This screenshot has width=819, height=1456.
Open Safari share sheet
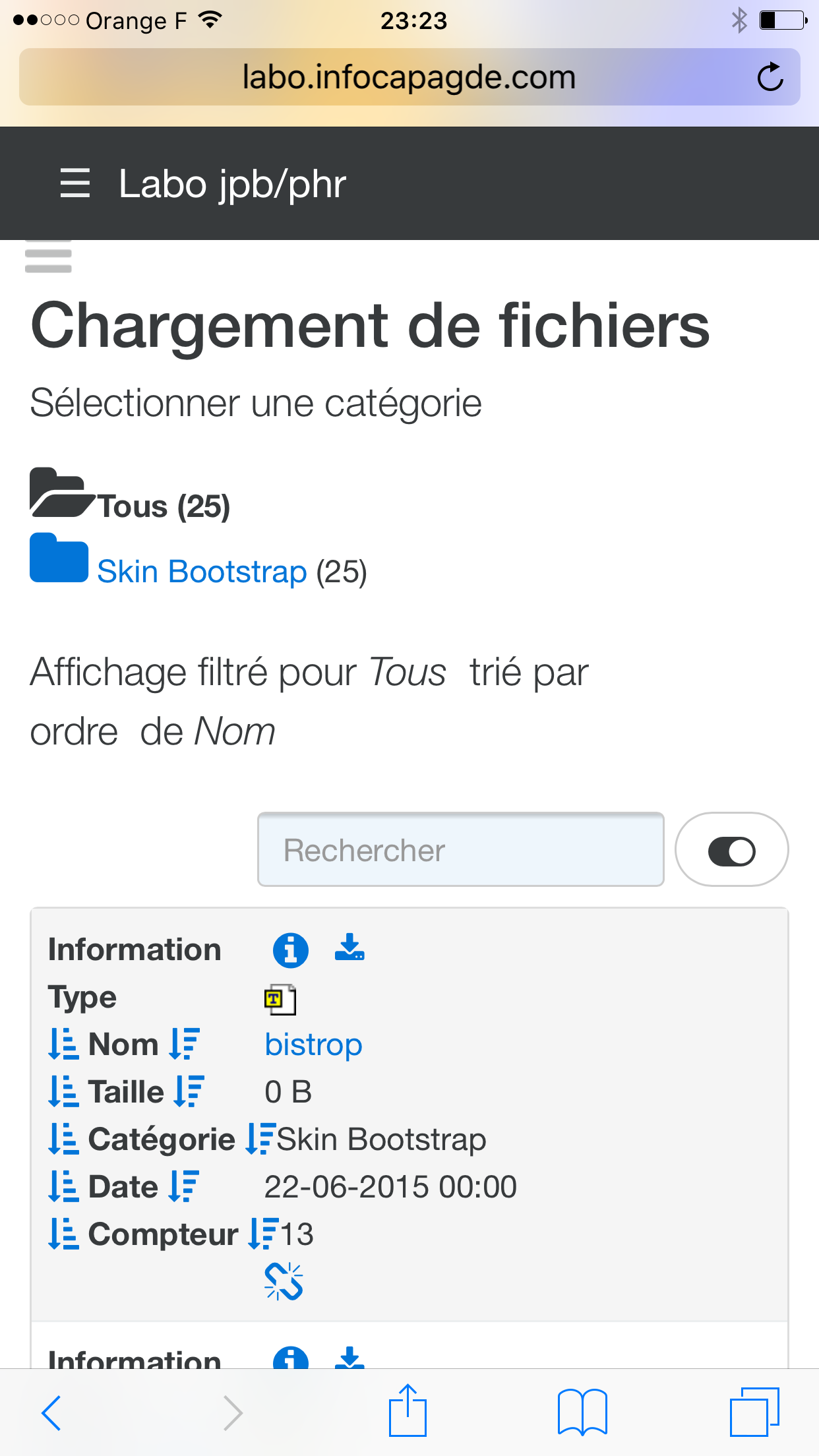(408, 1410)
